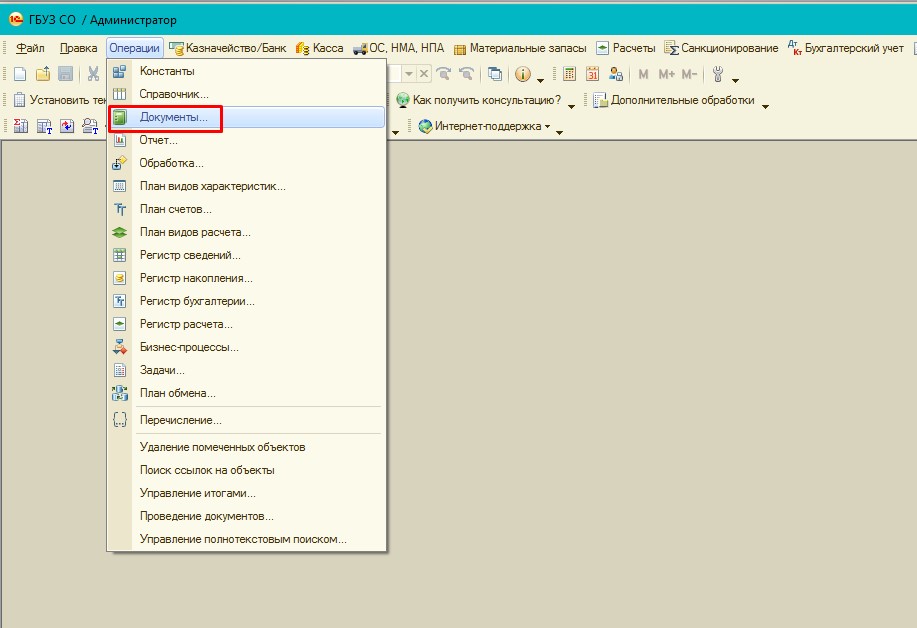
Task: Open the calculator icon in toolbar
Action: click(x=569, y=74)
